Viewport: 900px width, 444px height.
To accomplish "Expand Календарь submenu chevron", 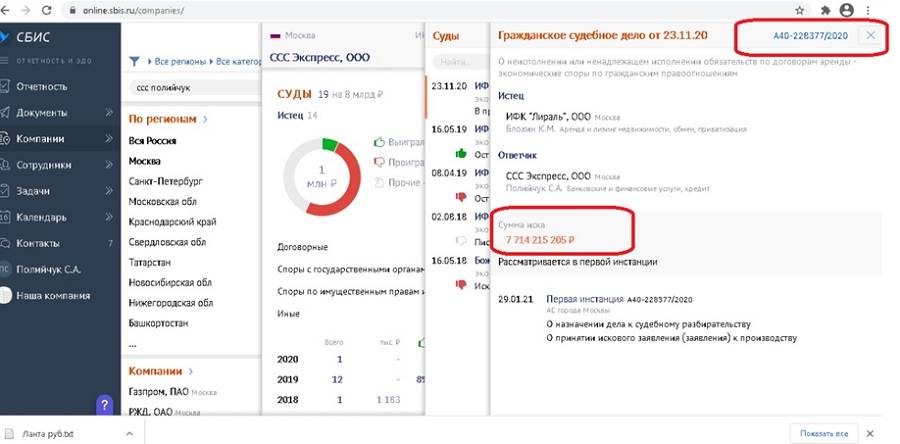I will pyautogui.click(x=109, y=217).
